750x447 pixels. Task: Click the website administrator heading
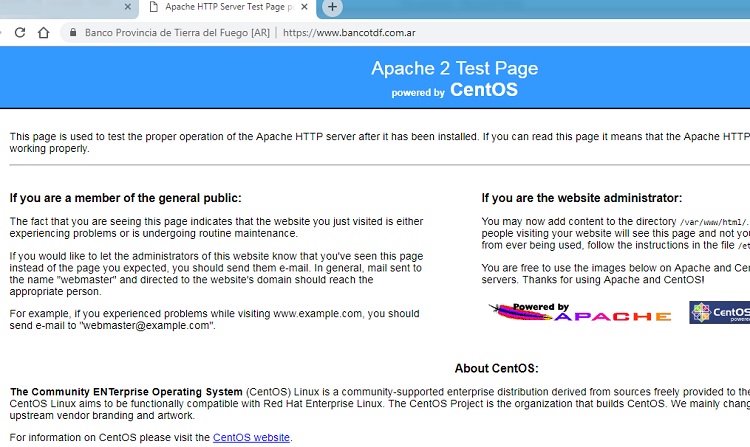pyautogui.click(x=581, y=198)
